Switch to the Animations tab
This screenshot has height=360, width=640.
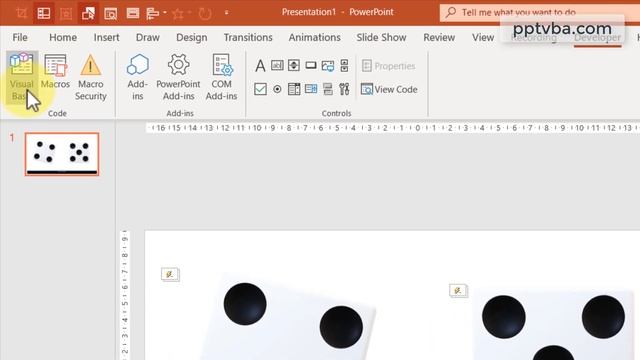(315, 38)
